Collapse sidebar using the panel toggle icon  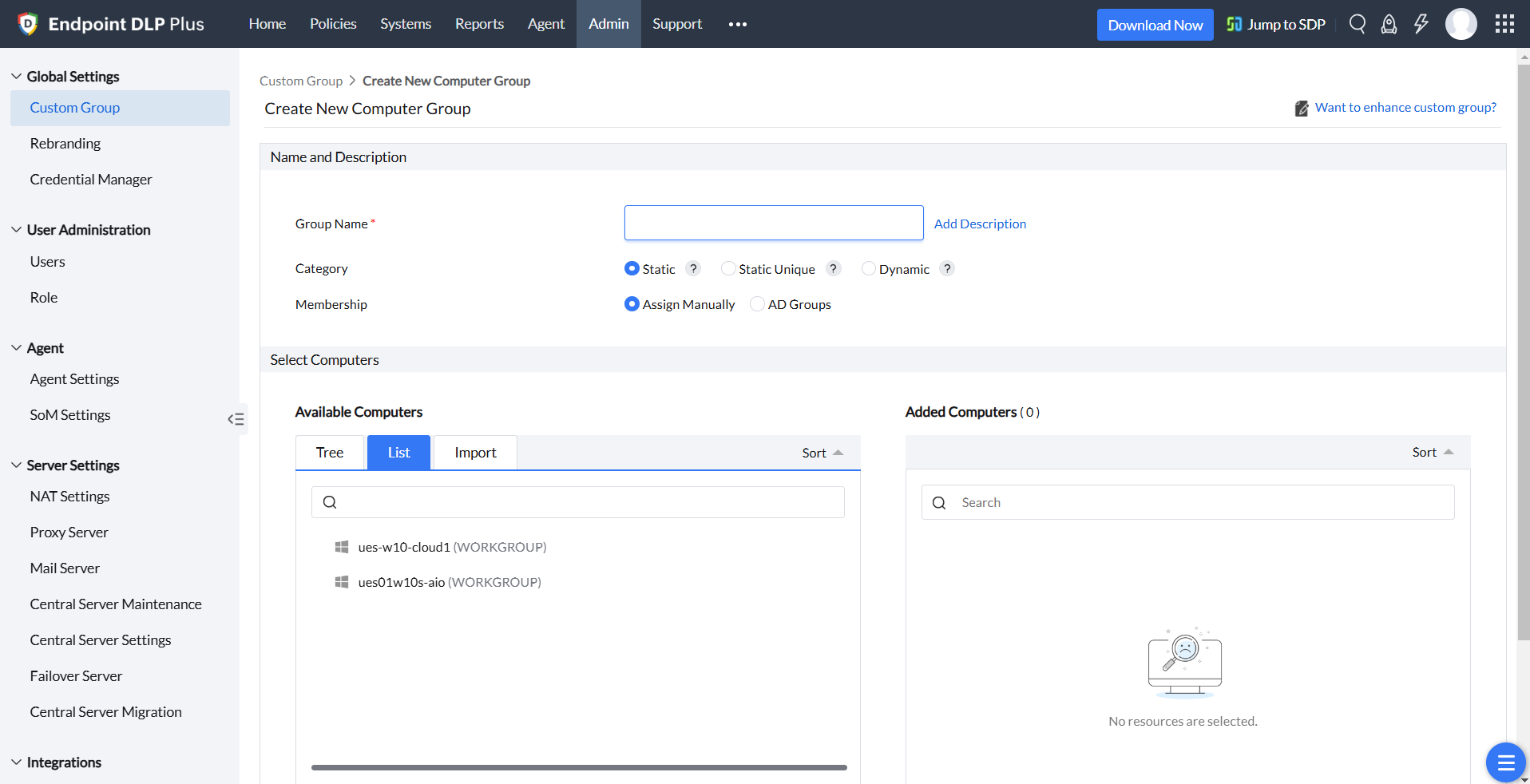pos(236,419)
